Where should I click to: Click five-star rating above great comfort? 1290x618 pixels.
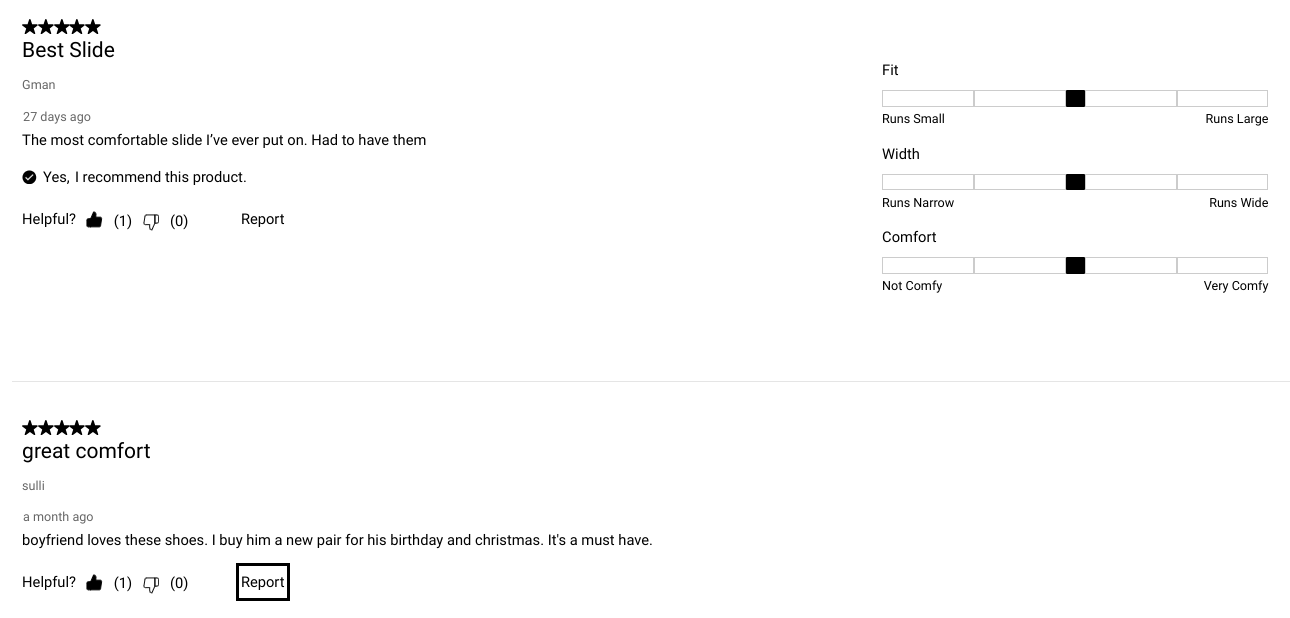61,428
